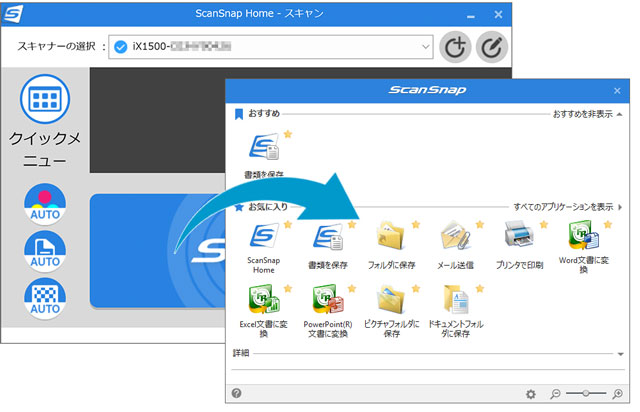
Task: Click the zoom in magnifier icon
Action: [618, 394]
